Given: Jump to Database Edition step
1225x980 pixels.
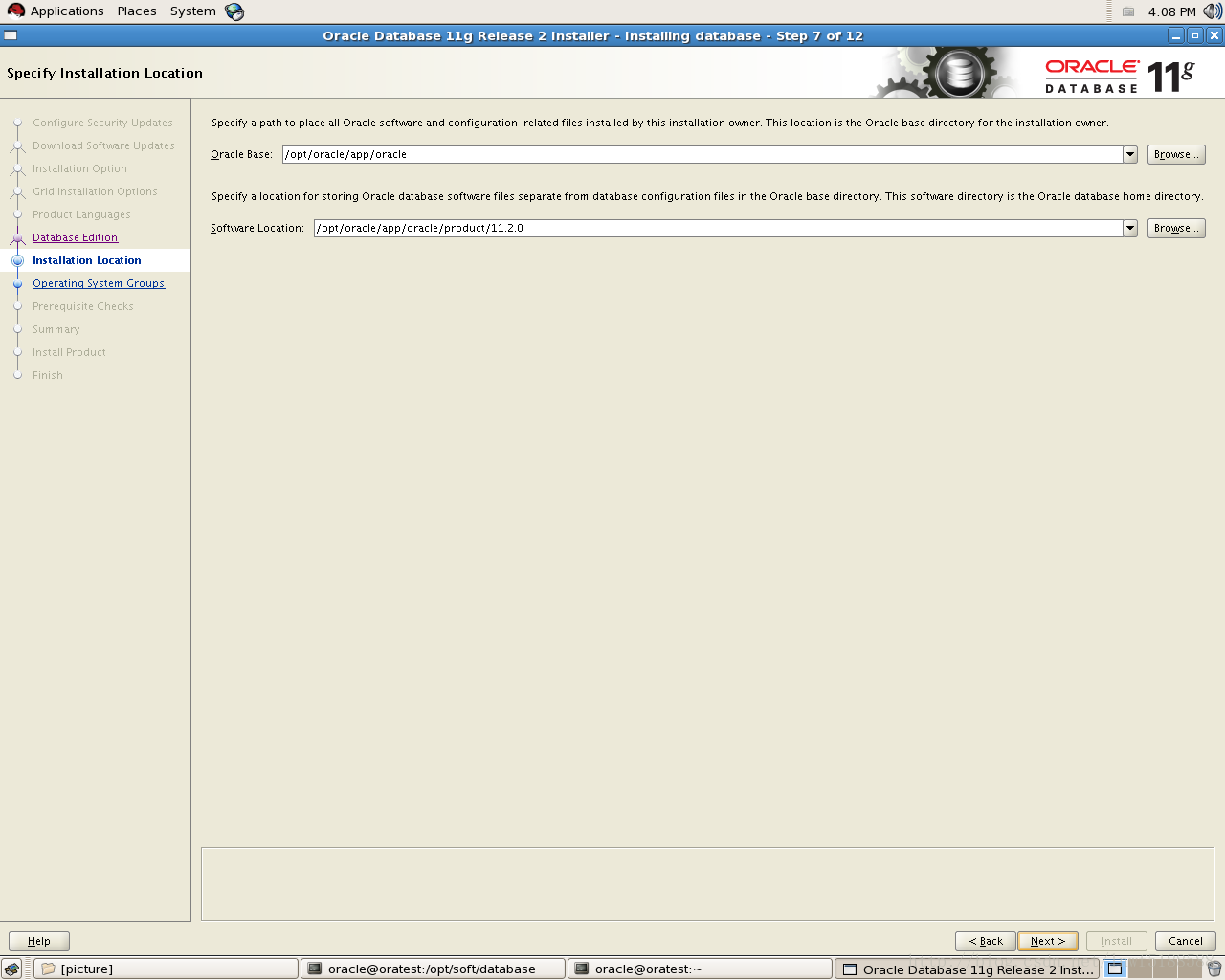Looking at the screenshot, I should point(75,237).
